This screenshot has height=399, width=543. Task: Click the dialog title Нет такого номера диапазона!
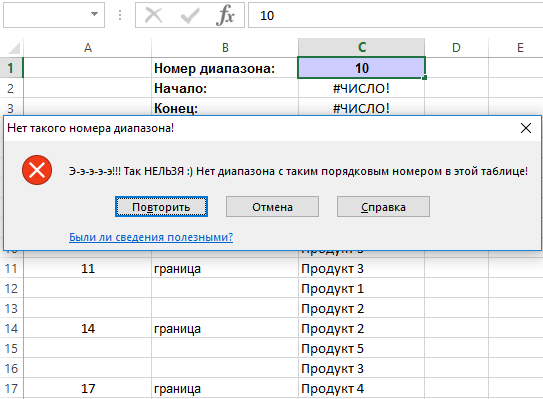coord(90,128)
